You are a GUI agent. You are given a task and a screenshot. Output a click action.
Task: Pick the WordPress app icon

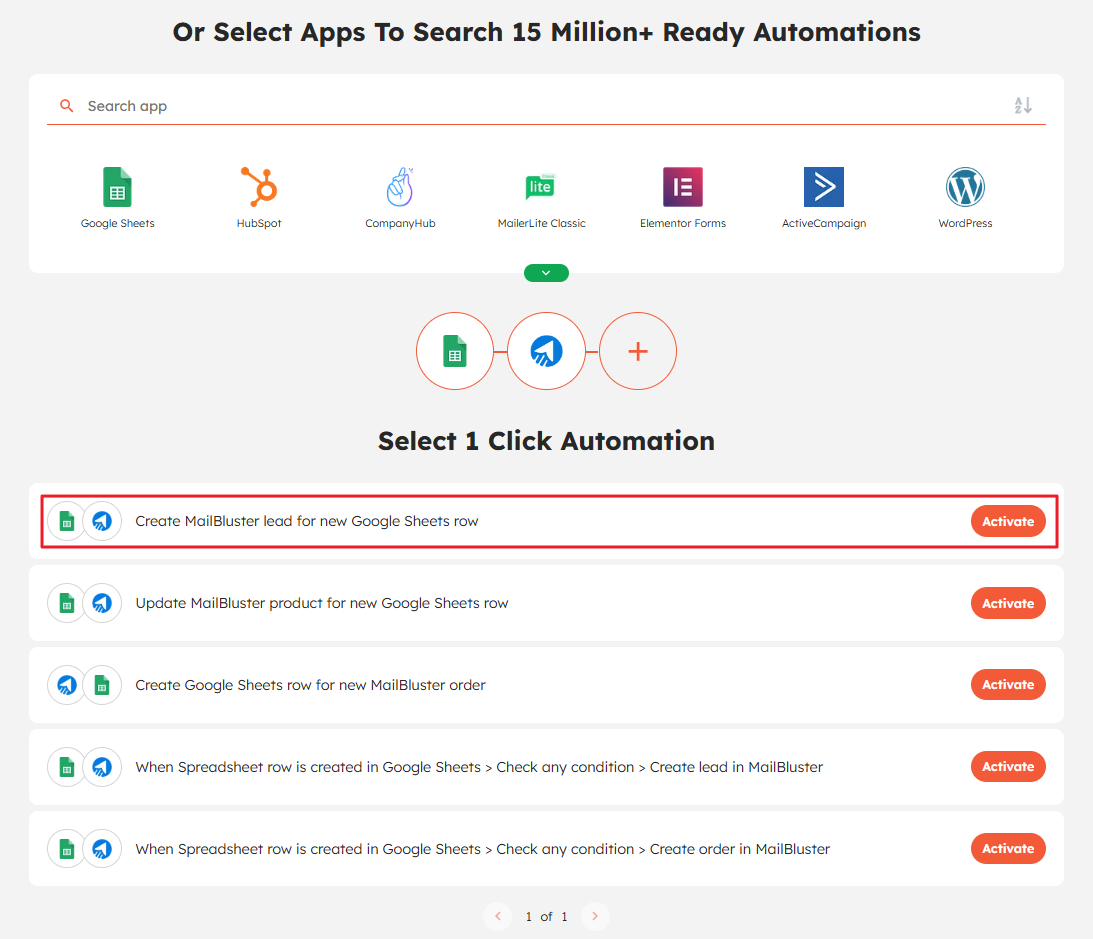click(965, 188)
